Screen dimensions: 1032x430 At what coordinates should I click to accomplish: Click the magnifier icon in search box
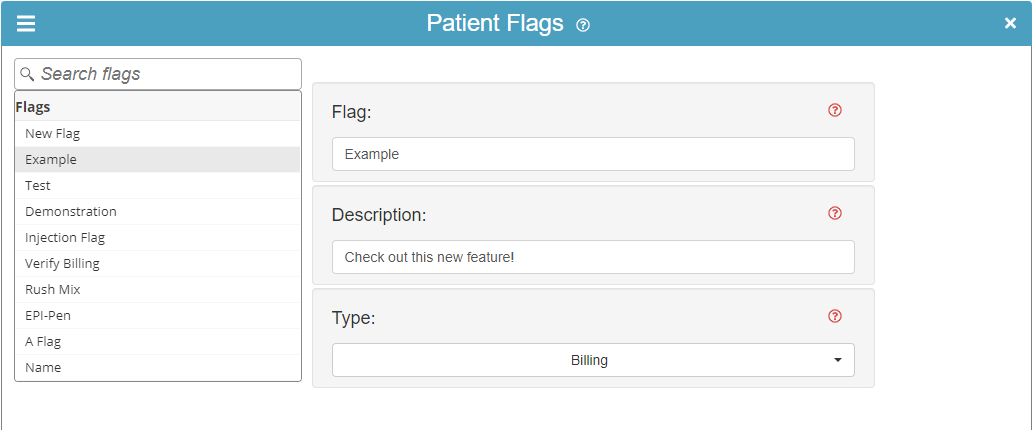point(28,74)
